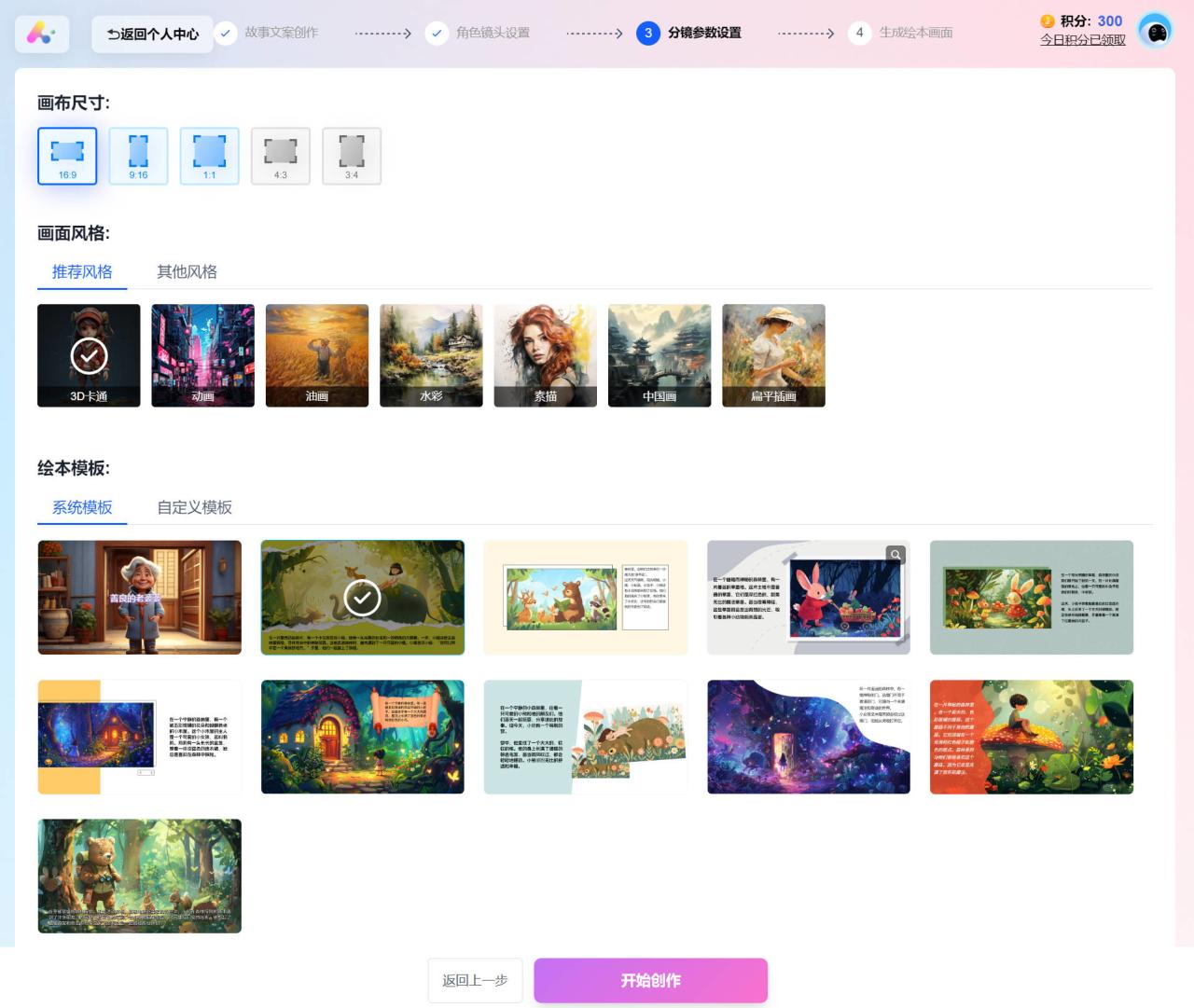
Task: Click the step 4 circle indicator
Action: point(859,33)
